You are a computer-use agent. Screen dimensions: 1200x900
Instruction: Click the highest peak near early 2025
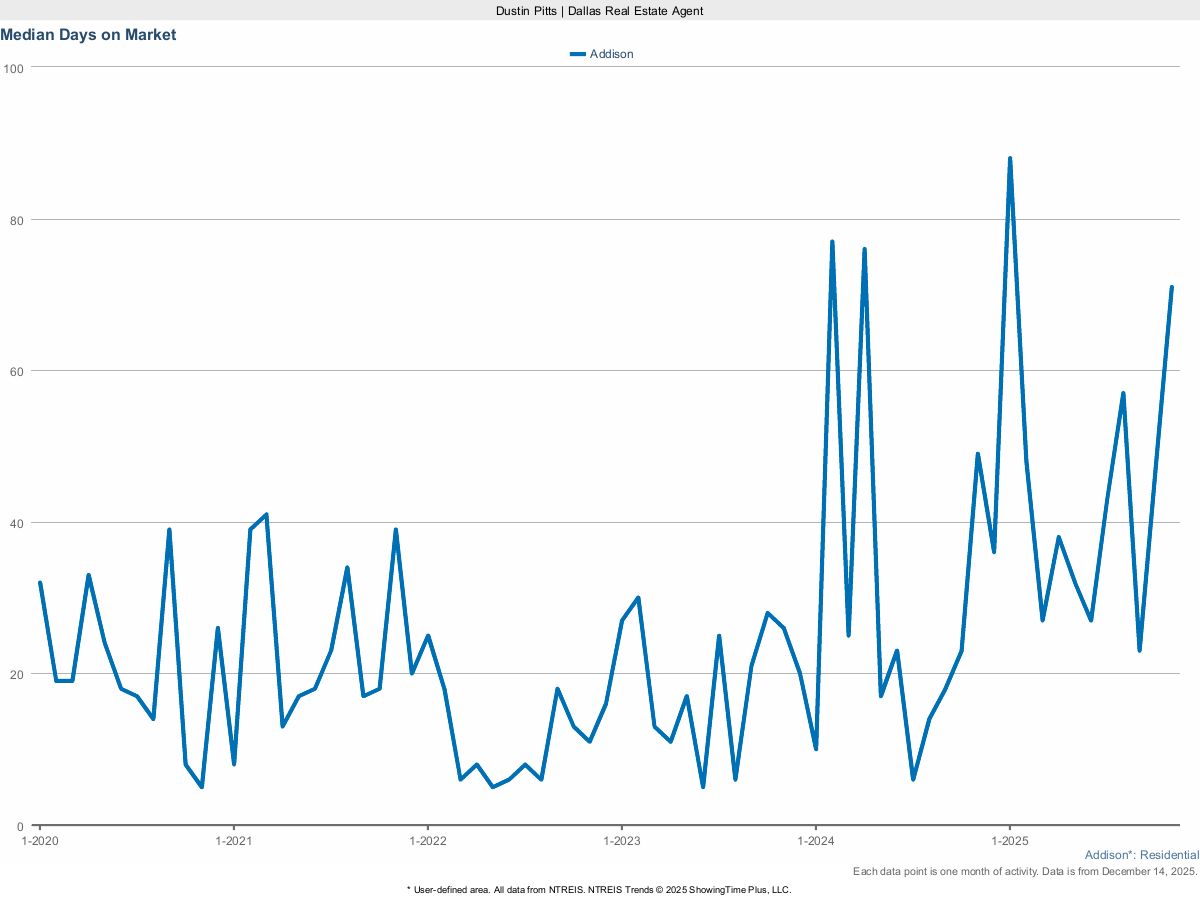click(x=1010, y=157)
